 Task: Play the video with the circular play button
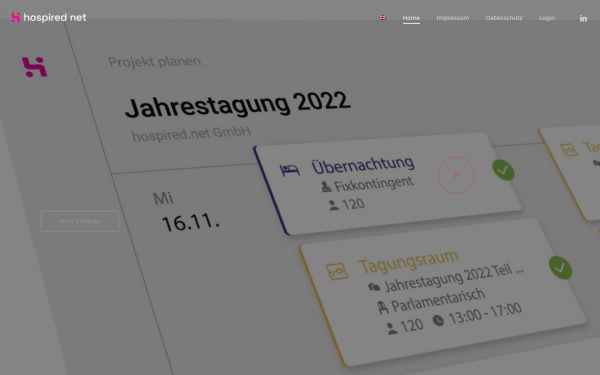point(456,175)
